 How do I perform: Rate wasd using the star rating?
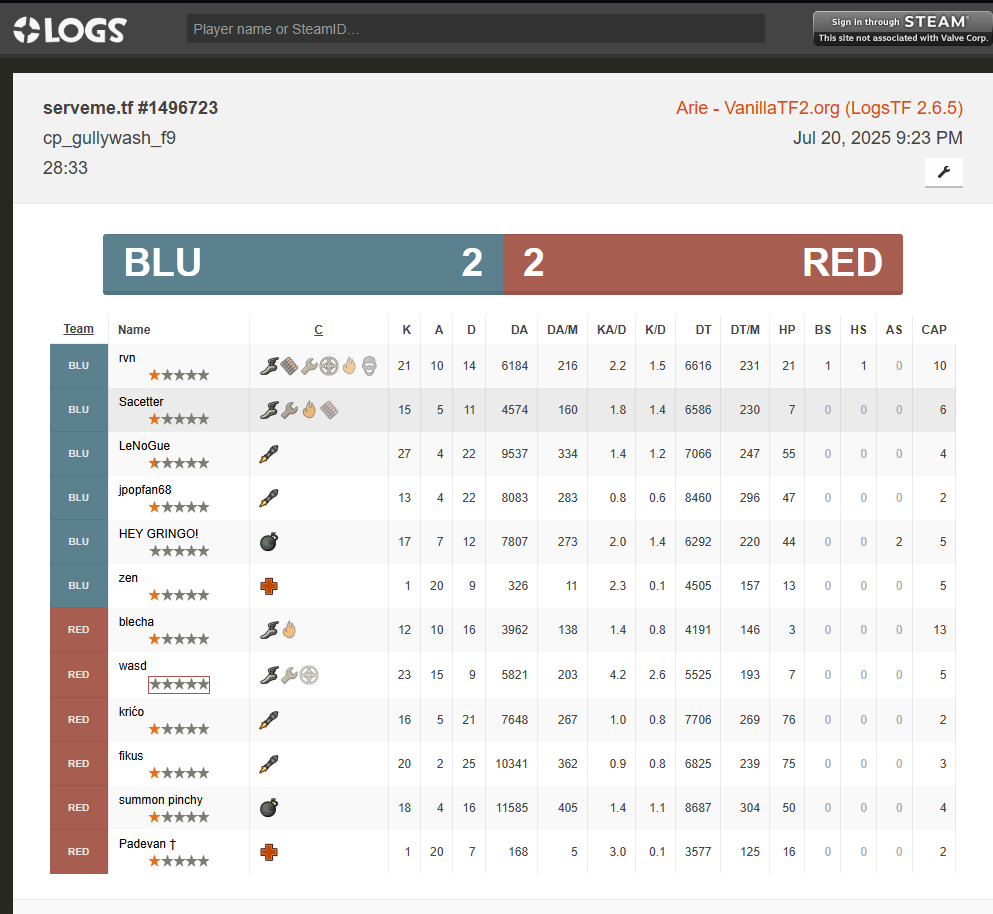[x=179, y=685]
